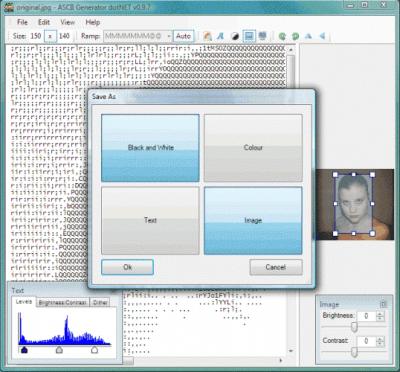The width and height of the screenshot is (400, 372).
Task: Rotate image with second green arrow
Action: (x=295, y=36)
